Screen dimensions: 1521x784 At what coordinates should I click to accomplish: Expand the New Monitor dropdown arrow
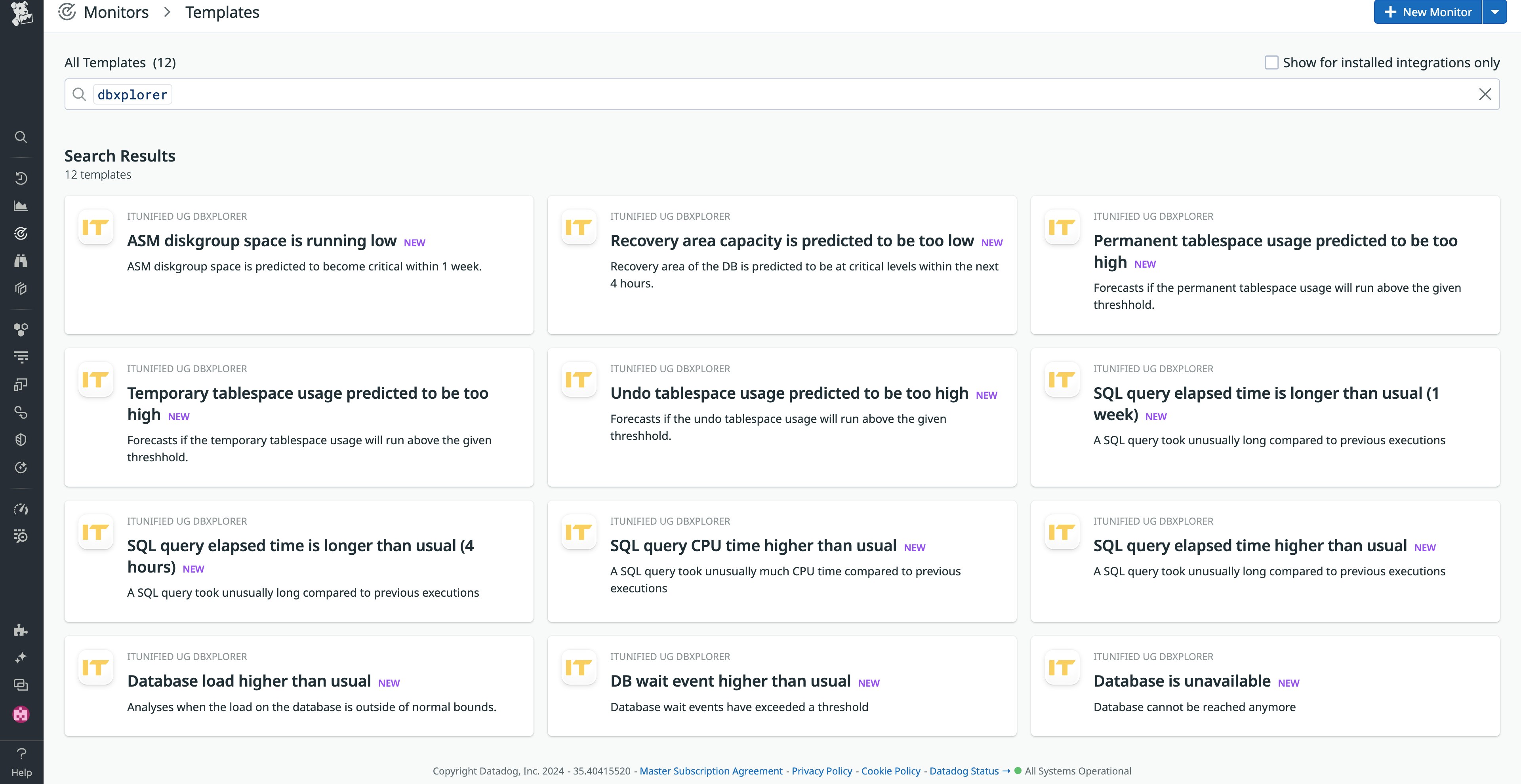tap(1495, 12)
